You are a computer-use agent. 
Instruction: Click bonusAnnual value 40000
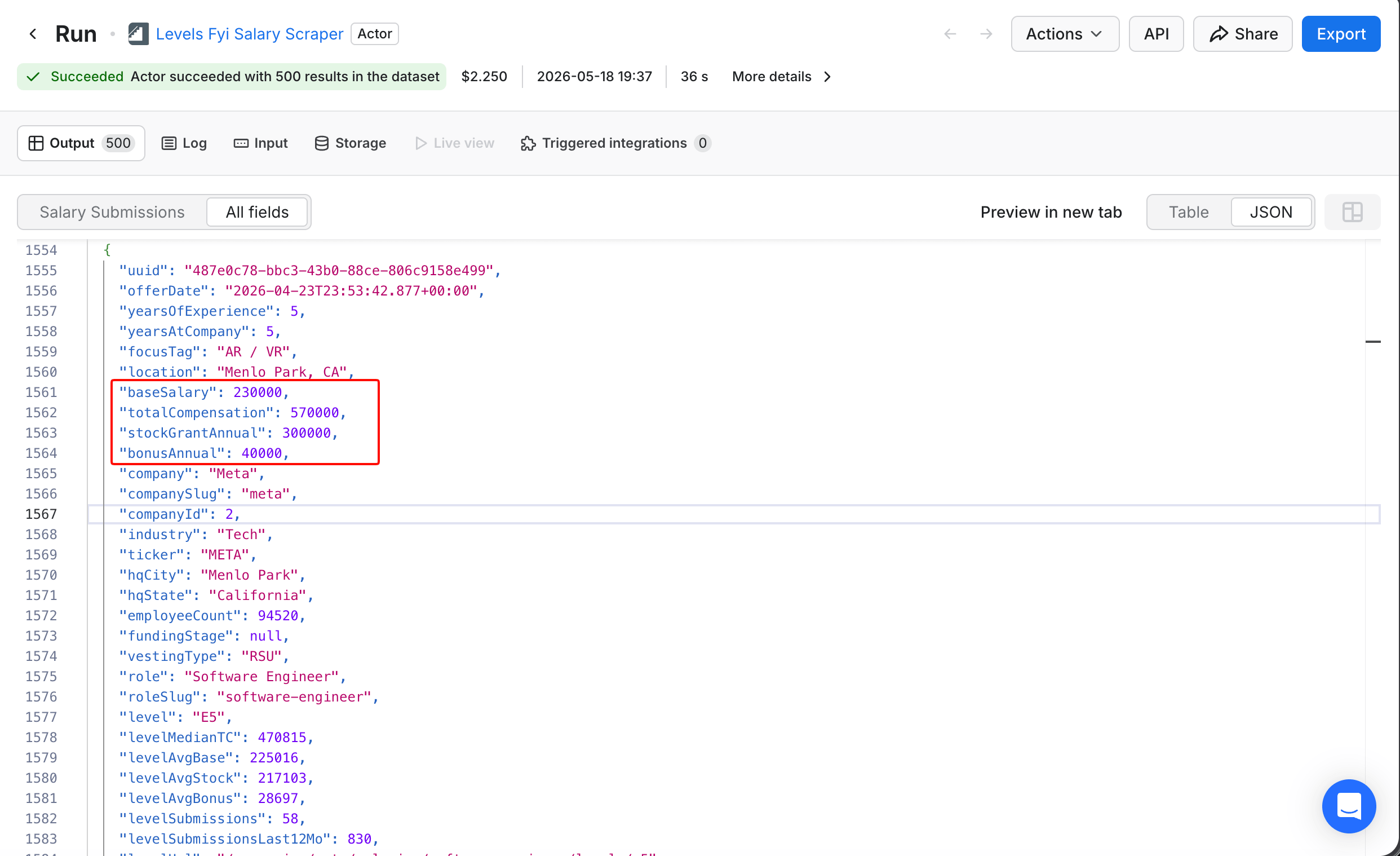point(262,453)
